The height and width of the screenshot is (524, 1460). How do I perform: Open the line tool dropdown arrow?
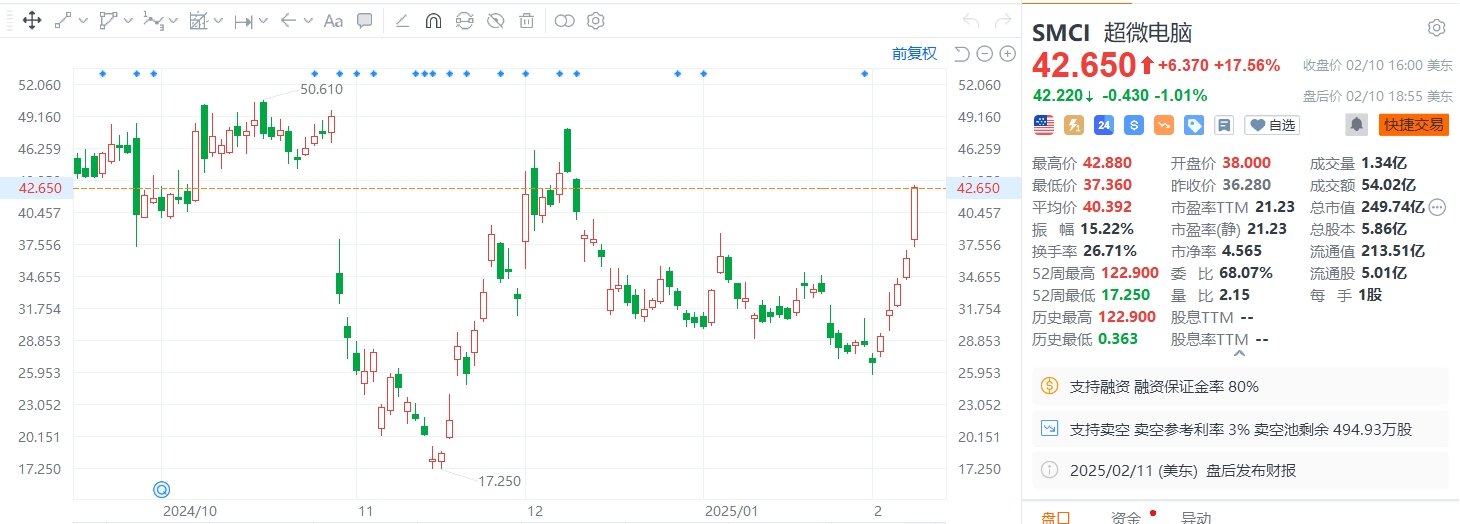[x=82, y=20]
